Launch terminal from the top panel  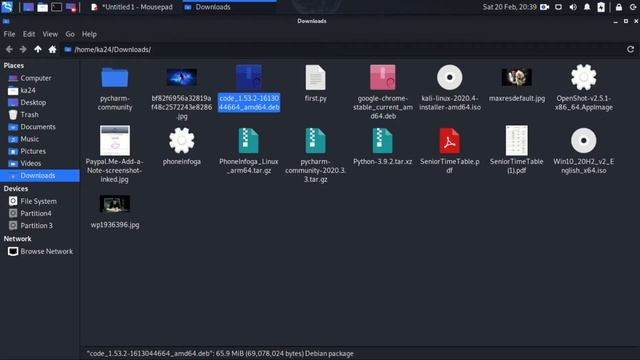point(57,7)
